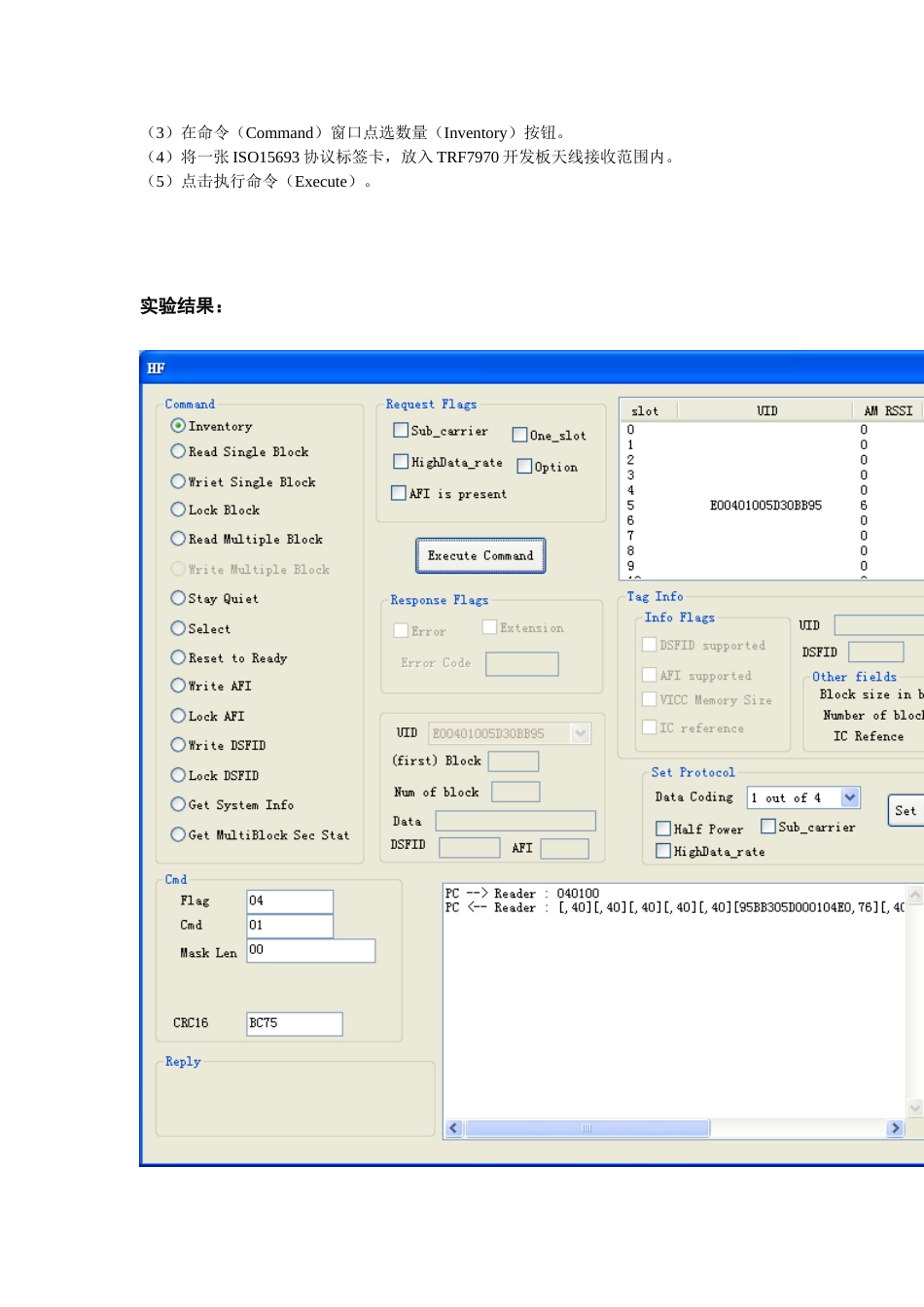Toggle the One_slot checkbox
The height and width of the screenshot is (1307, 924).
pos(519,435)
